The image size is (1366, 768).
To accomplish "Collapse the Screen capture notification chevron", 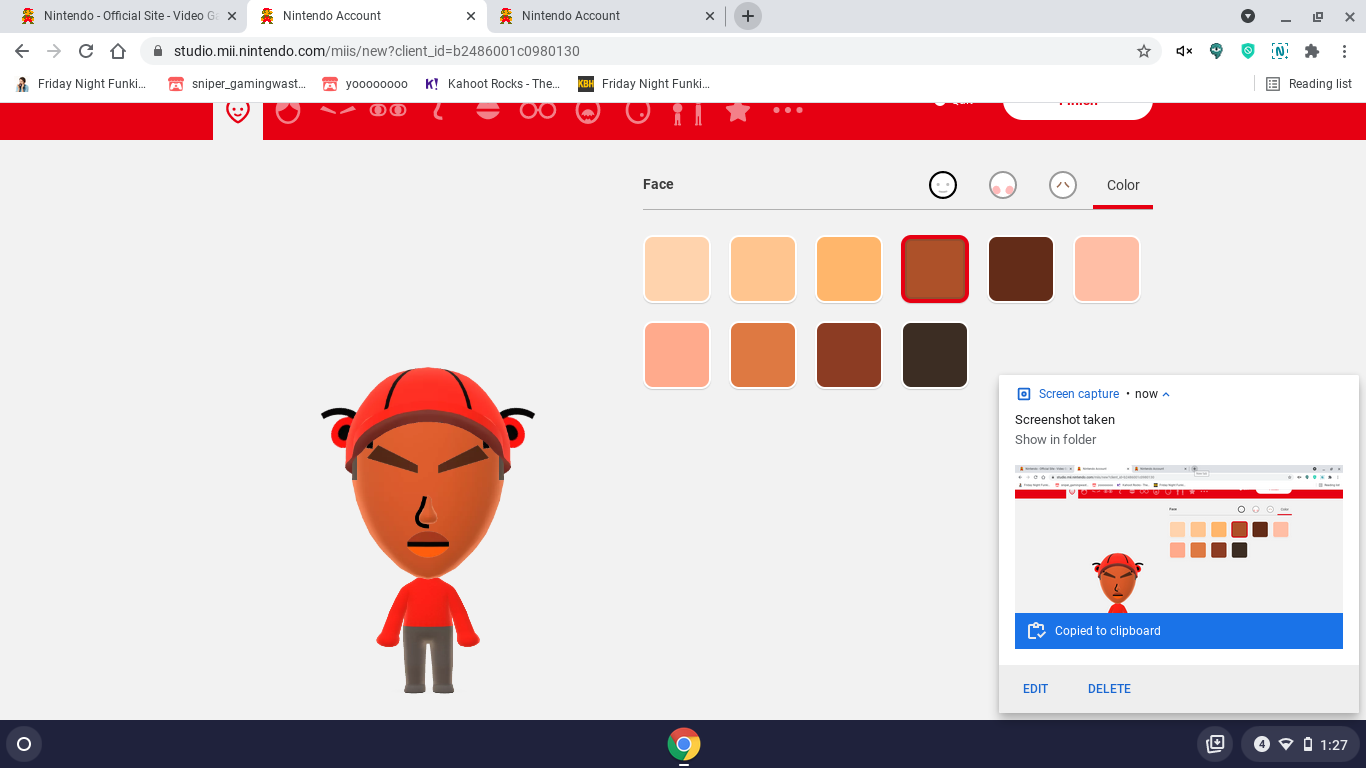I will (1166, 394).
